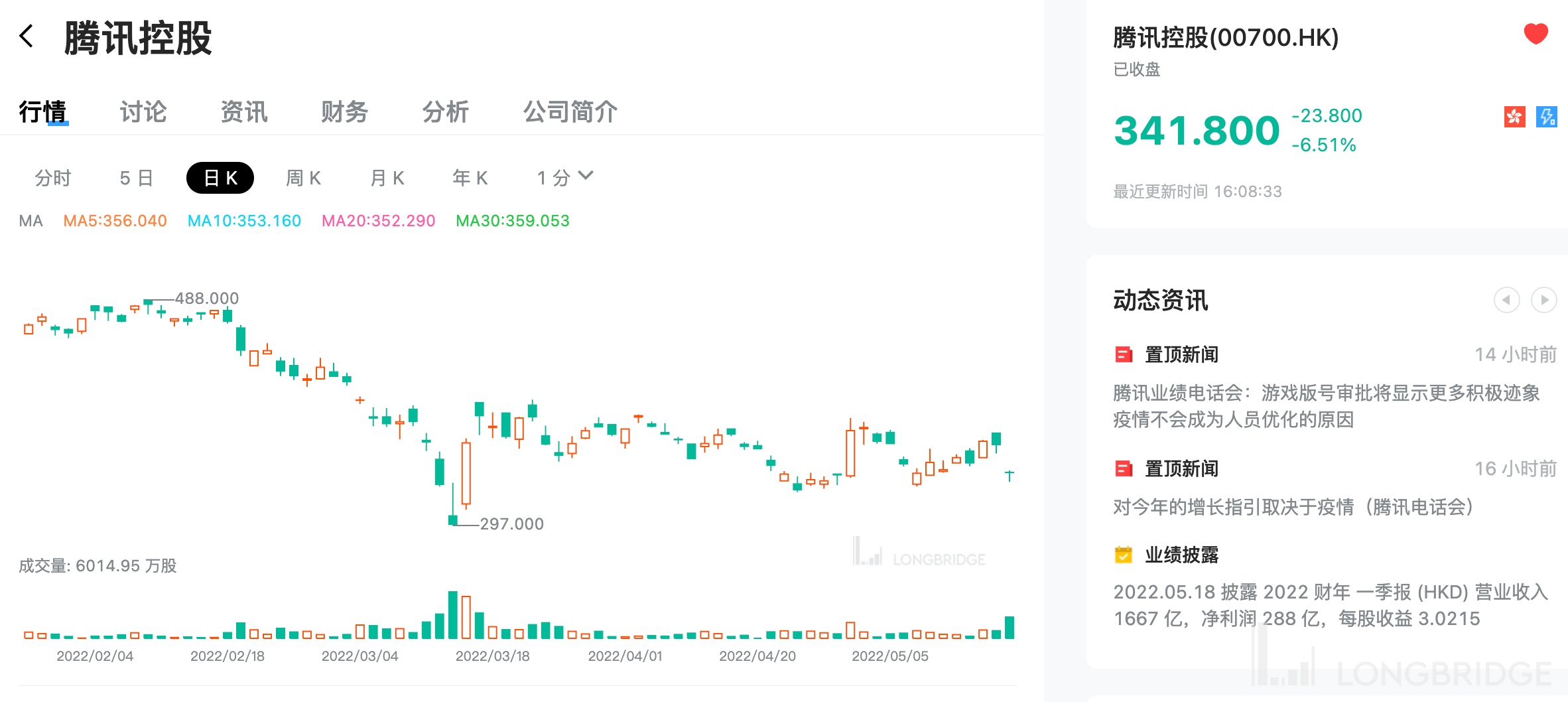Click the MA10:353.160 value
1568x702 pixels.
244,221
